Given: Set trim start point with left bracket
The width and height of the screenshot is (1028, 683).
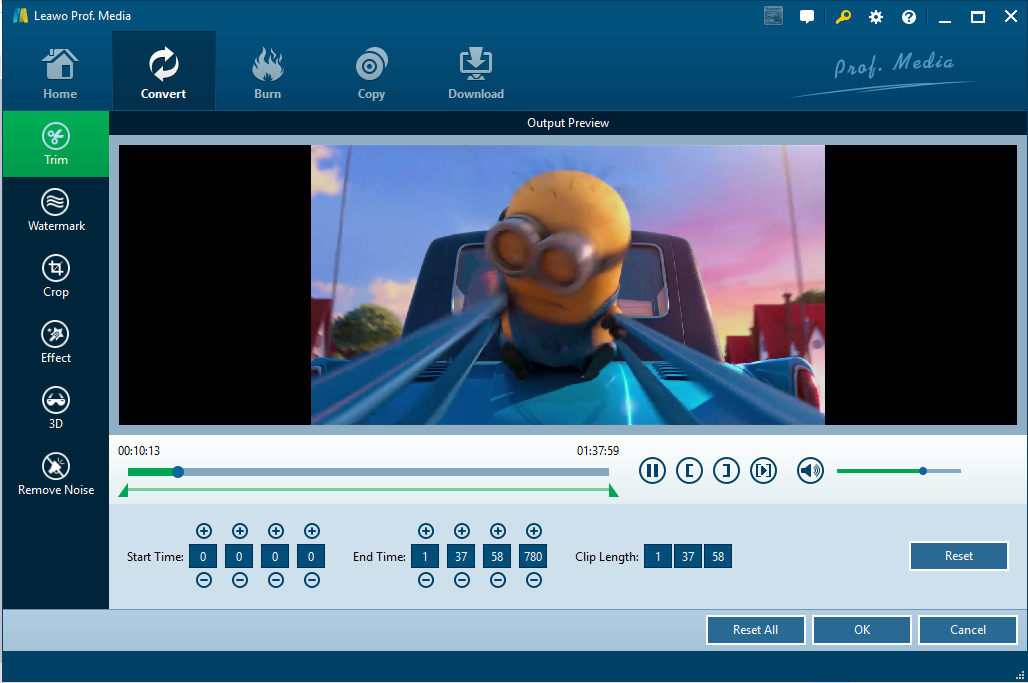Looking at the screenshot, I should point(689,470).
